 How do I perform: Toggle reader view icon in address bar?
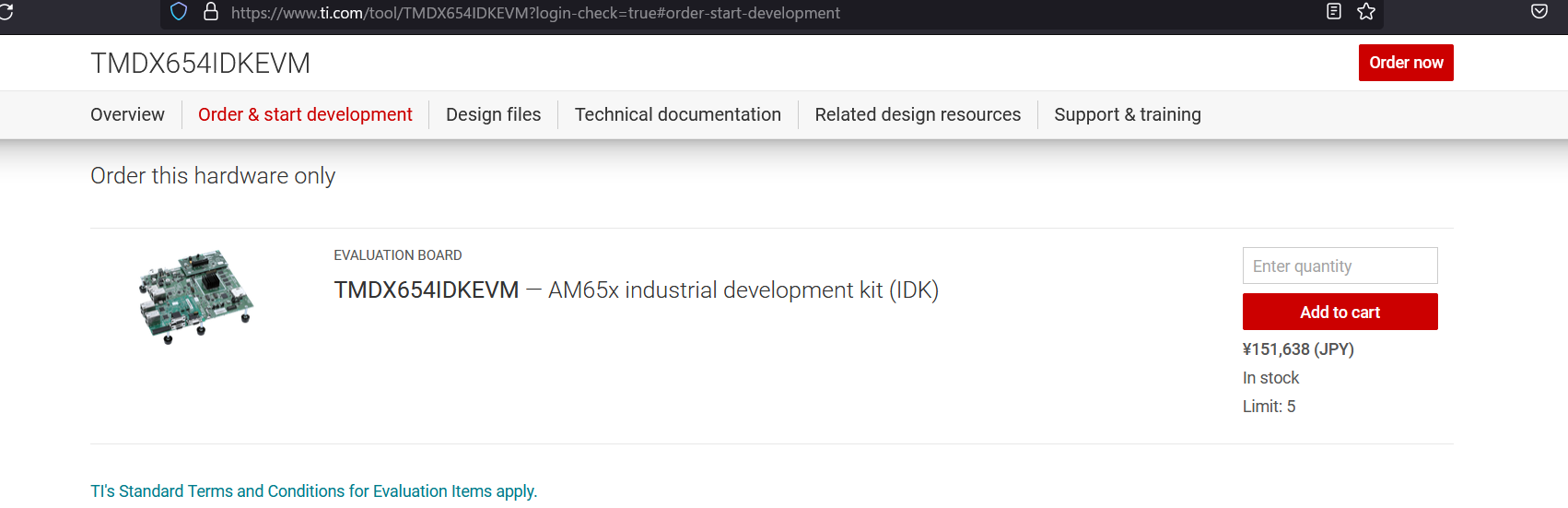point(1333,12)
